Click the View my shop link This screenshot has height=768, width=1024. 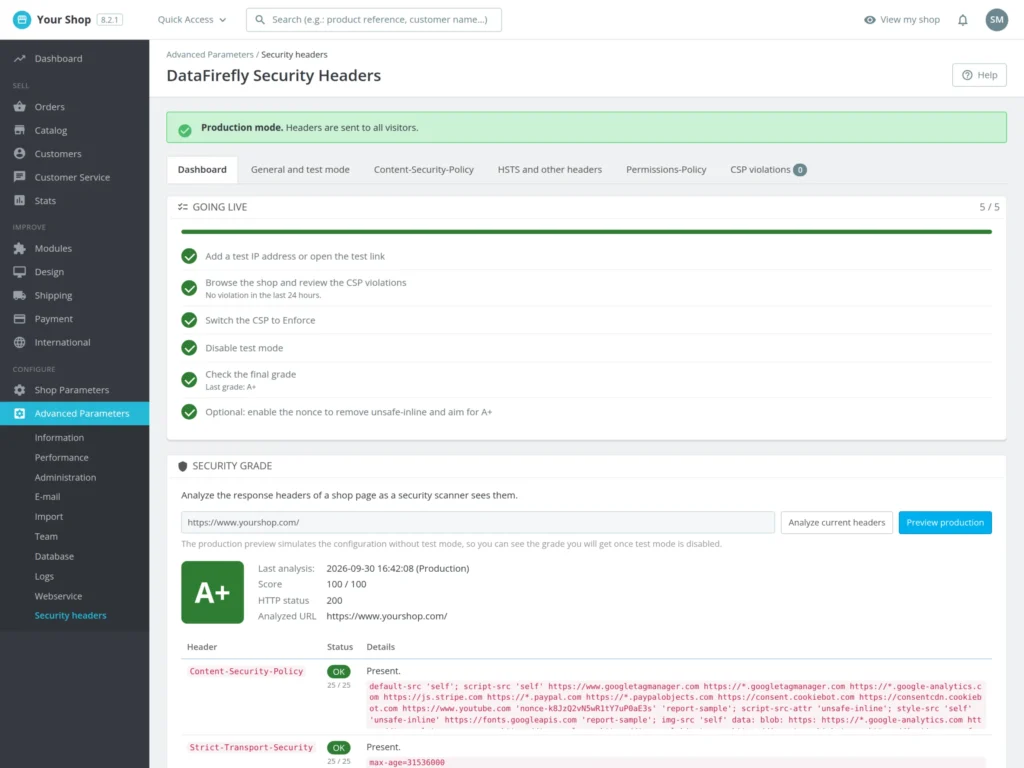tap(902, 20)
